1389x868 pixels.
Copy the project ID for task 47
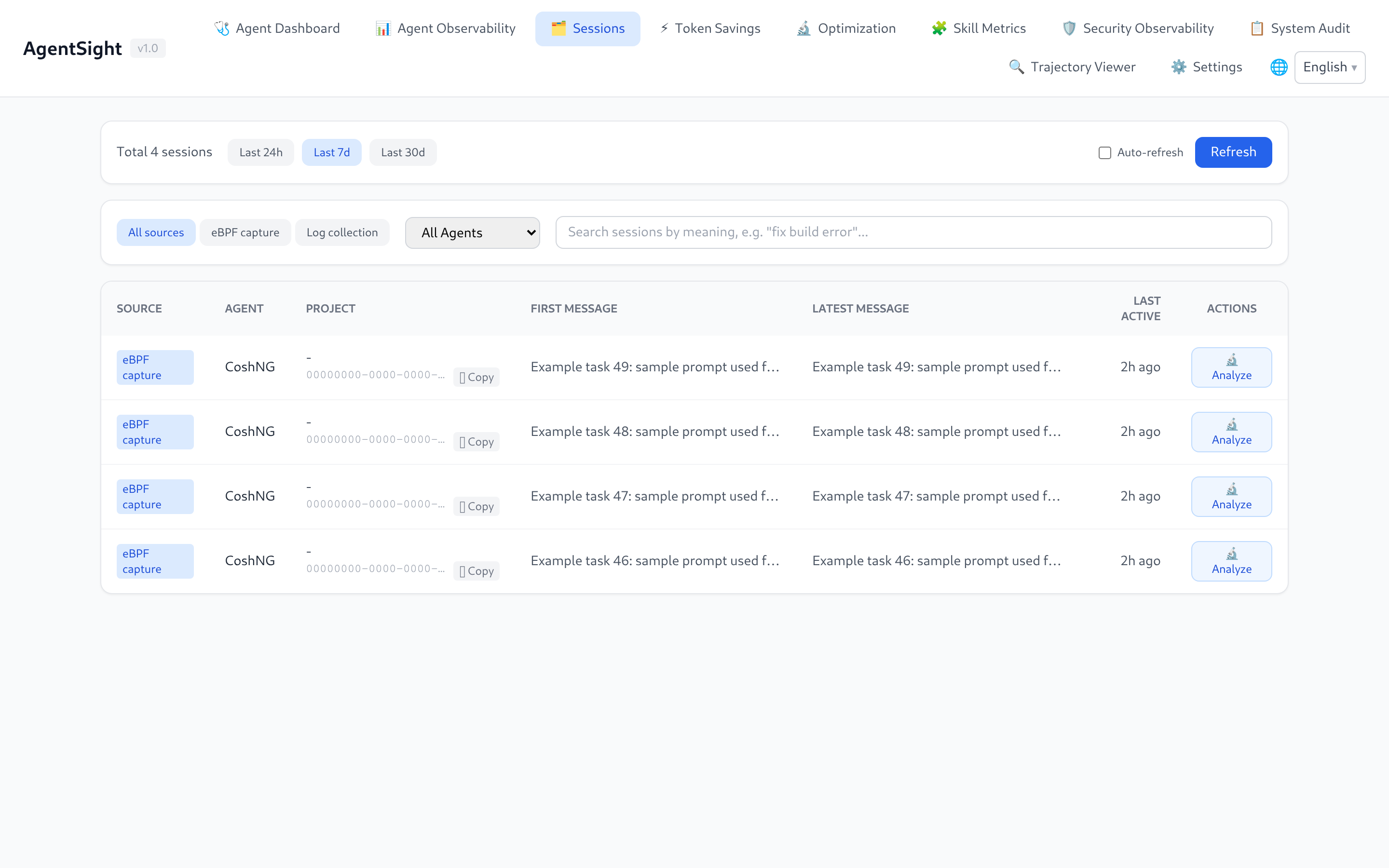coord(477,506)
